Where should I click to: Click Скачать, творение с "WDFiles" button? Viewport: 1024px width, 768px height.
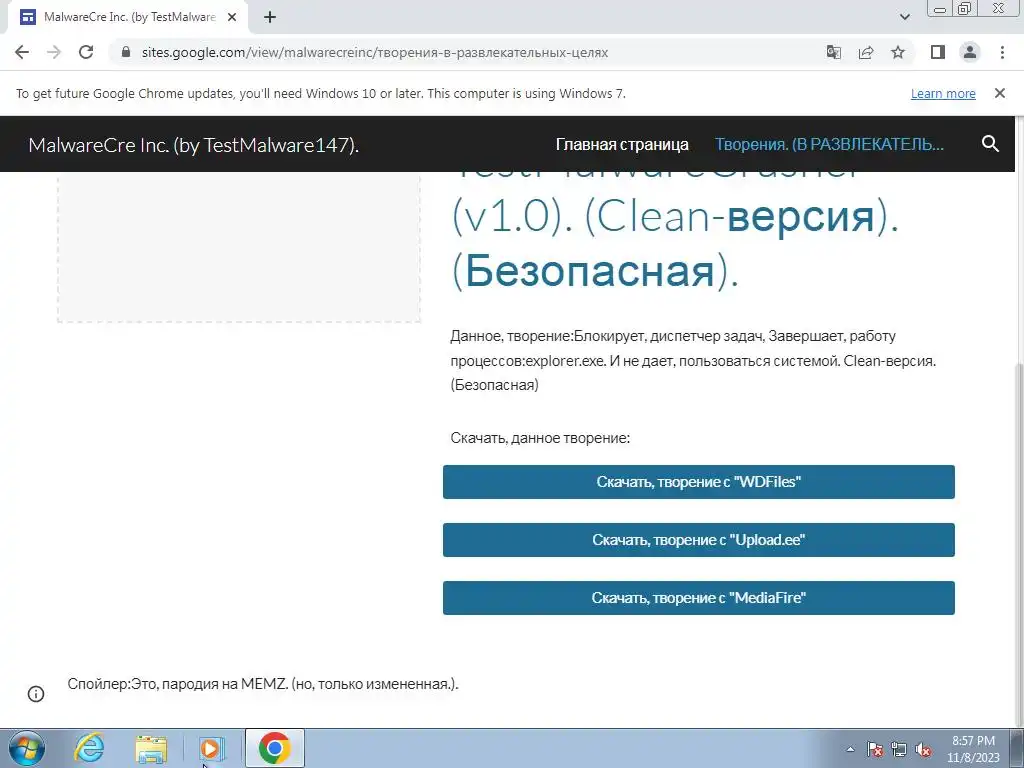click(x=699, y=482)
